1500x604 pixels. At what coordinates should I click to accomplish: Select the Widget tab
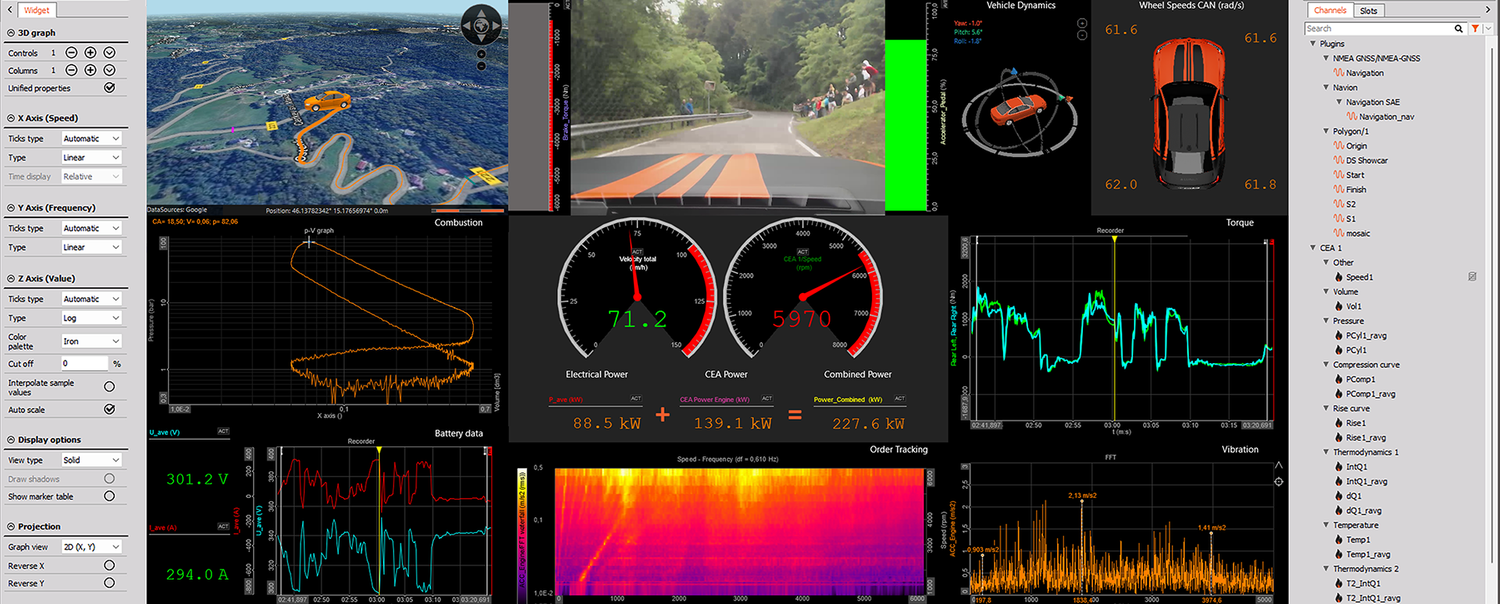[x=37, y=10]
